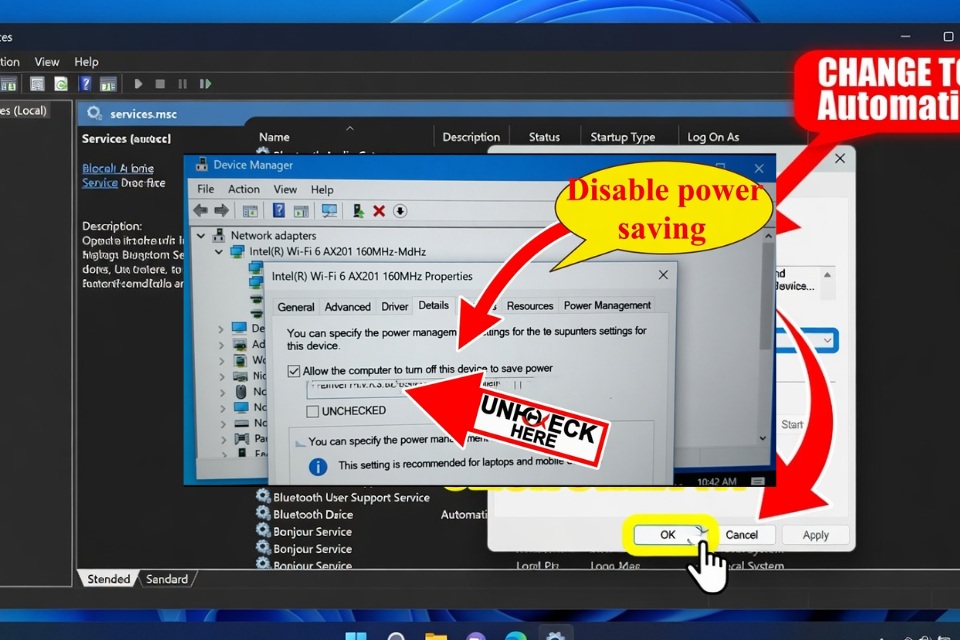Select the Intel(R) Wi-Fi 6 AX201 160MHz-MdHz adapter
The image size is (960, 640).
pyautogui.click(x=337, y=252)
